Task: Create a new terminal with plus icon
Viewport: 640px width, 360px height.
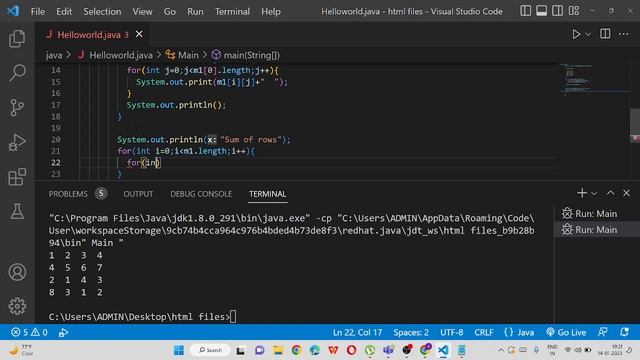Action: (x=582, y=193)
